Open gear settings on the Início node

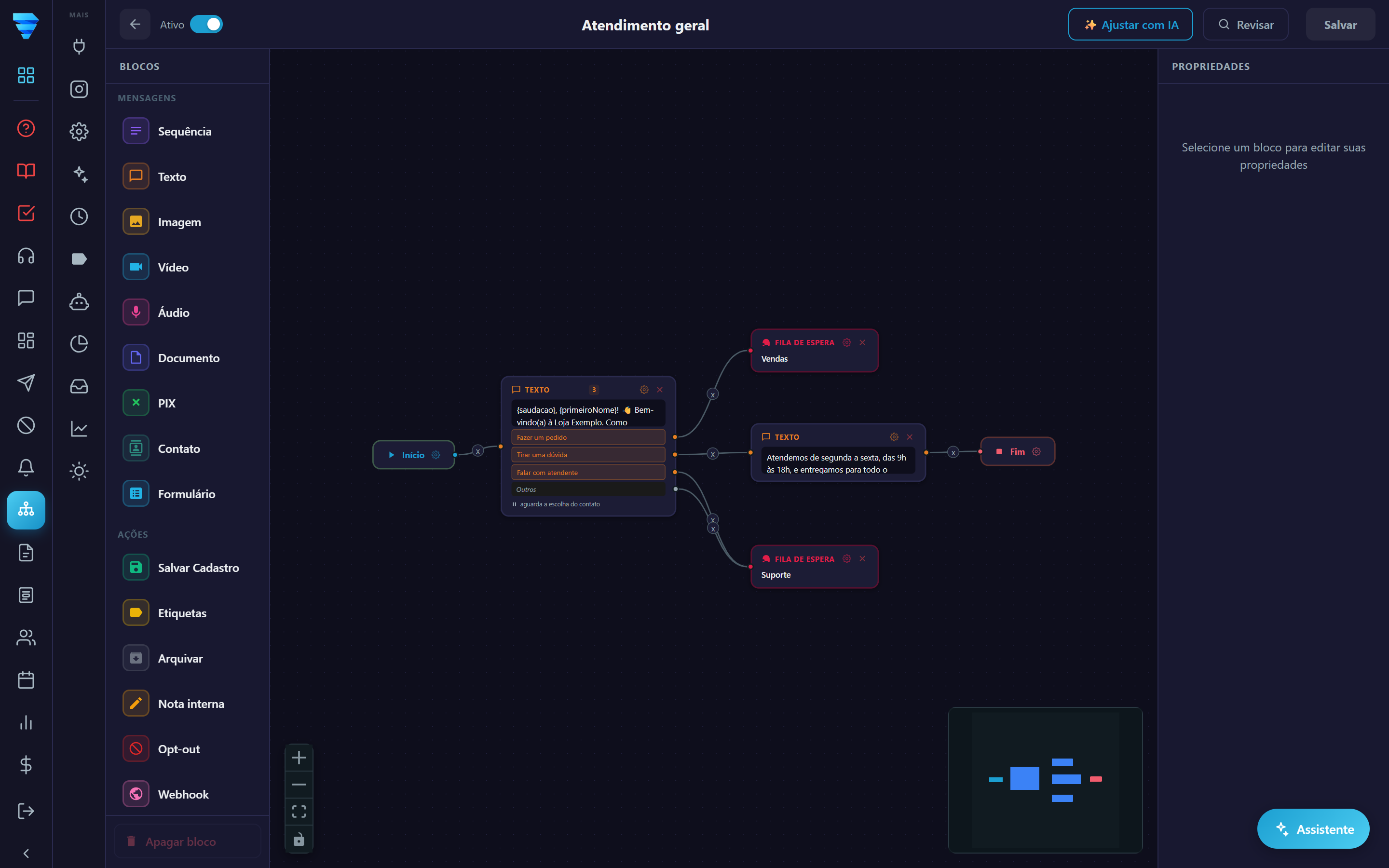pyautogui.click(x=436, y=455)
